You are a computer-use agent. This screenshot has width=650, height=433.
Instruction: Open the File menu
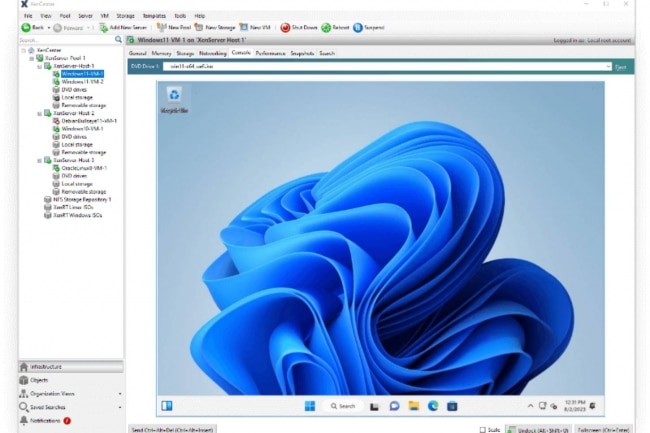click(28, 16)
